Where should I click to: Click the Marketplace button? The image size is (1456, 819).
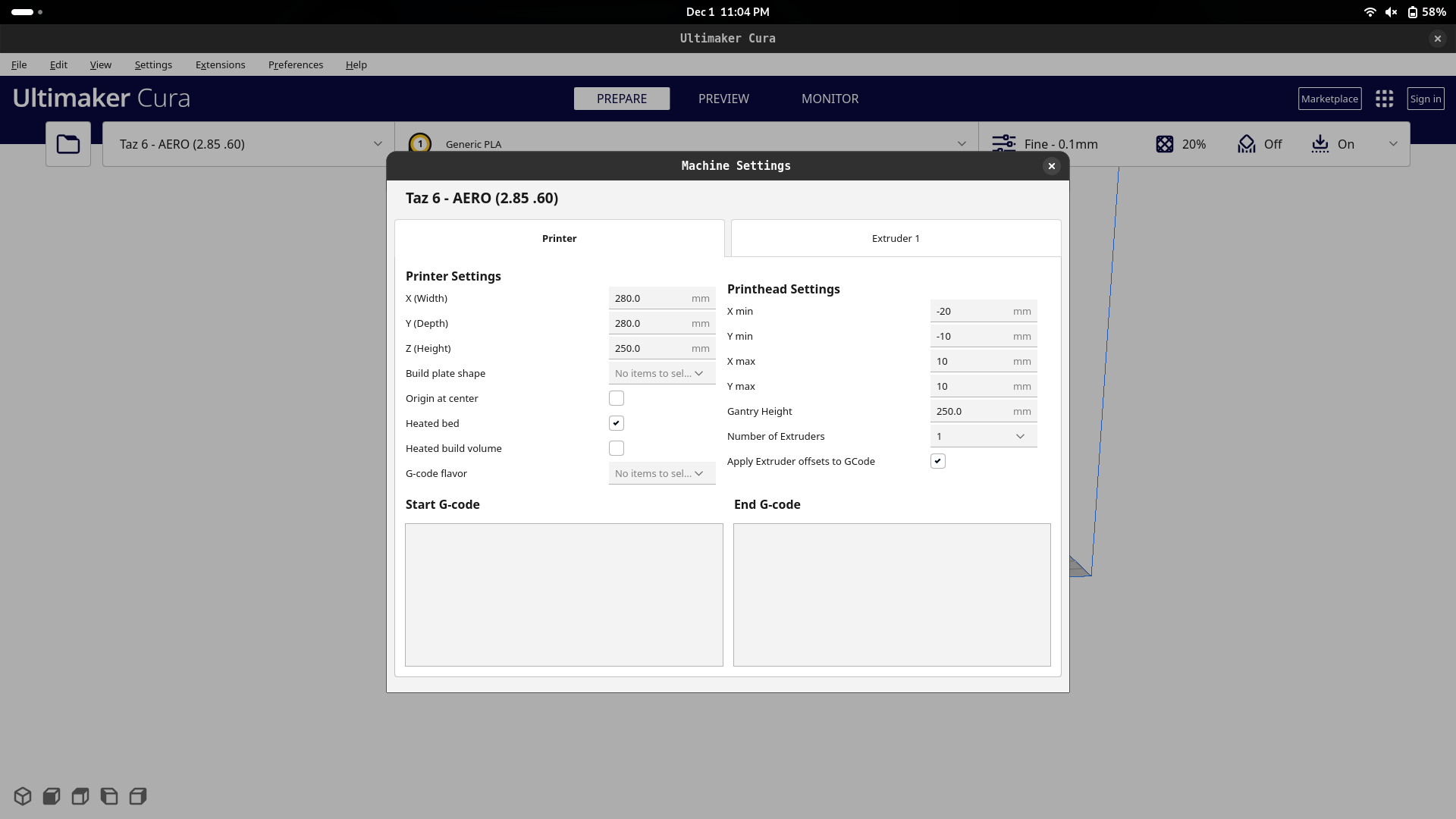[x=1329, y=99]
